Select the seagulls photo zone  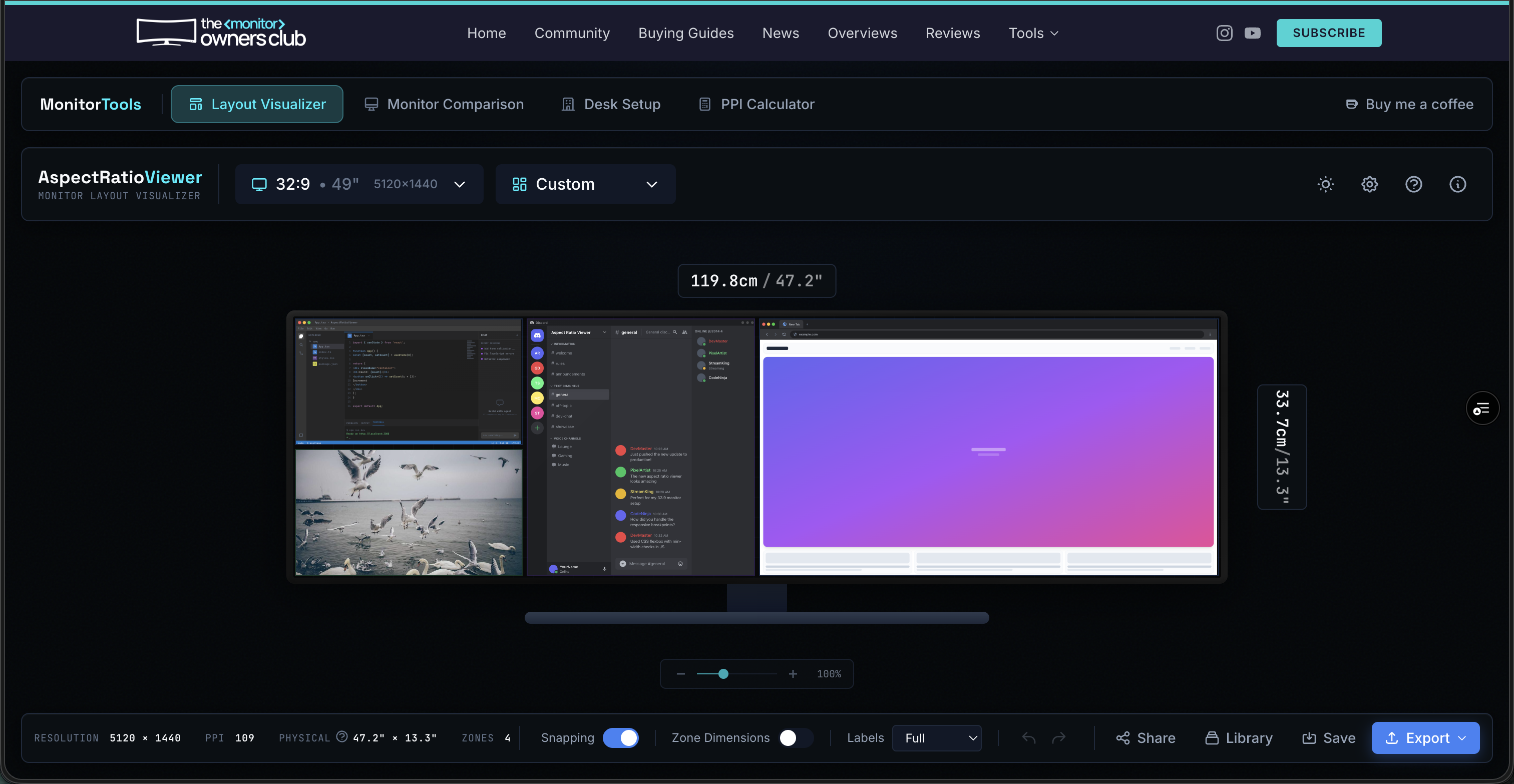tap(409, 513)
